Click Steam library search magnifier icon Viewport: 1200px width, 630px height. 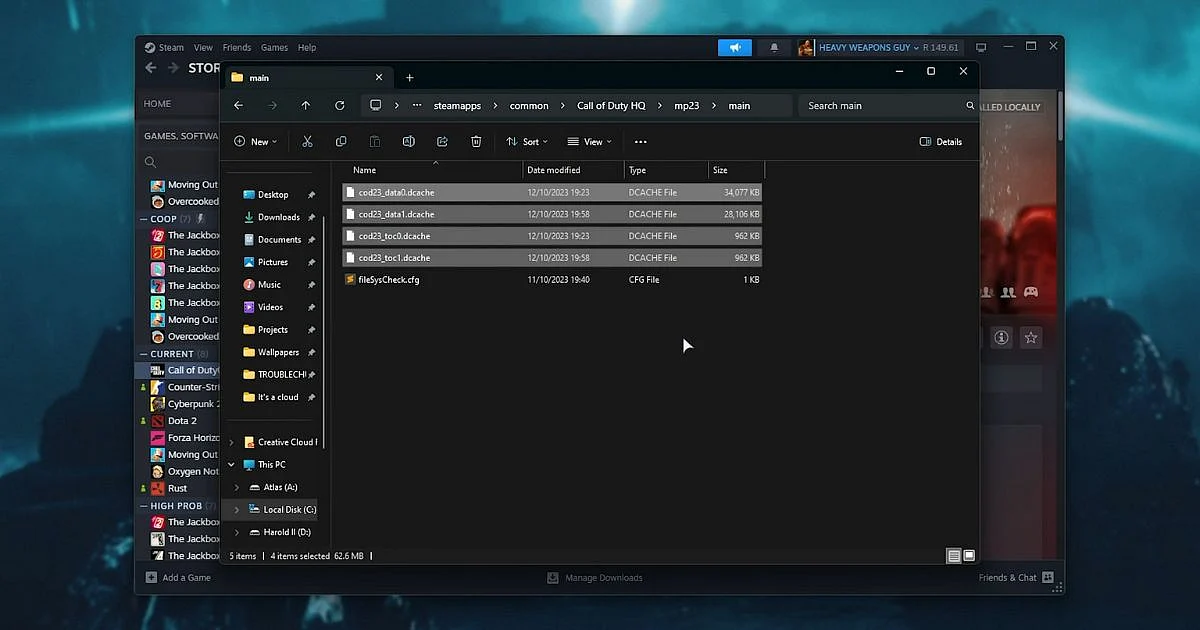(x=150, y=162)
